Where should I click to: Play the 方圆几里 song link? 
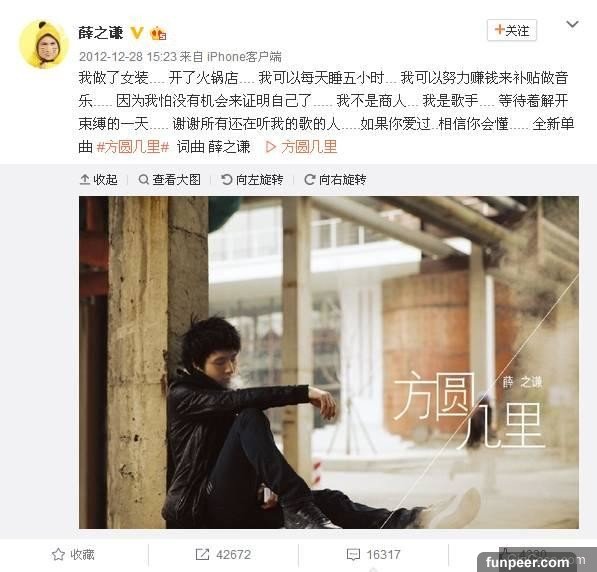301,147
